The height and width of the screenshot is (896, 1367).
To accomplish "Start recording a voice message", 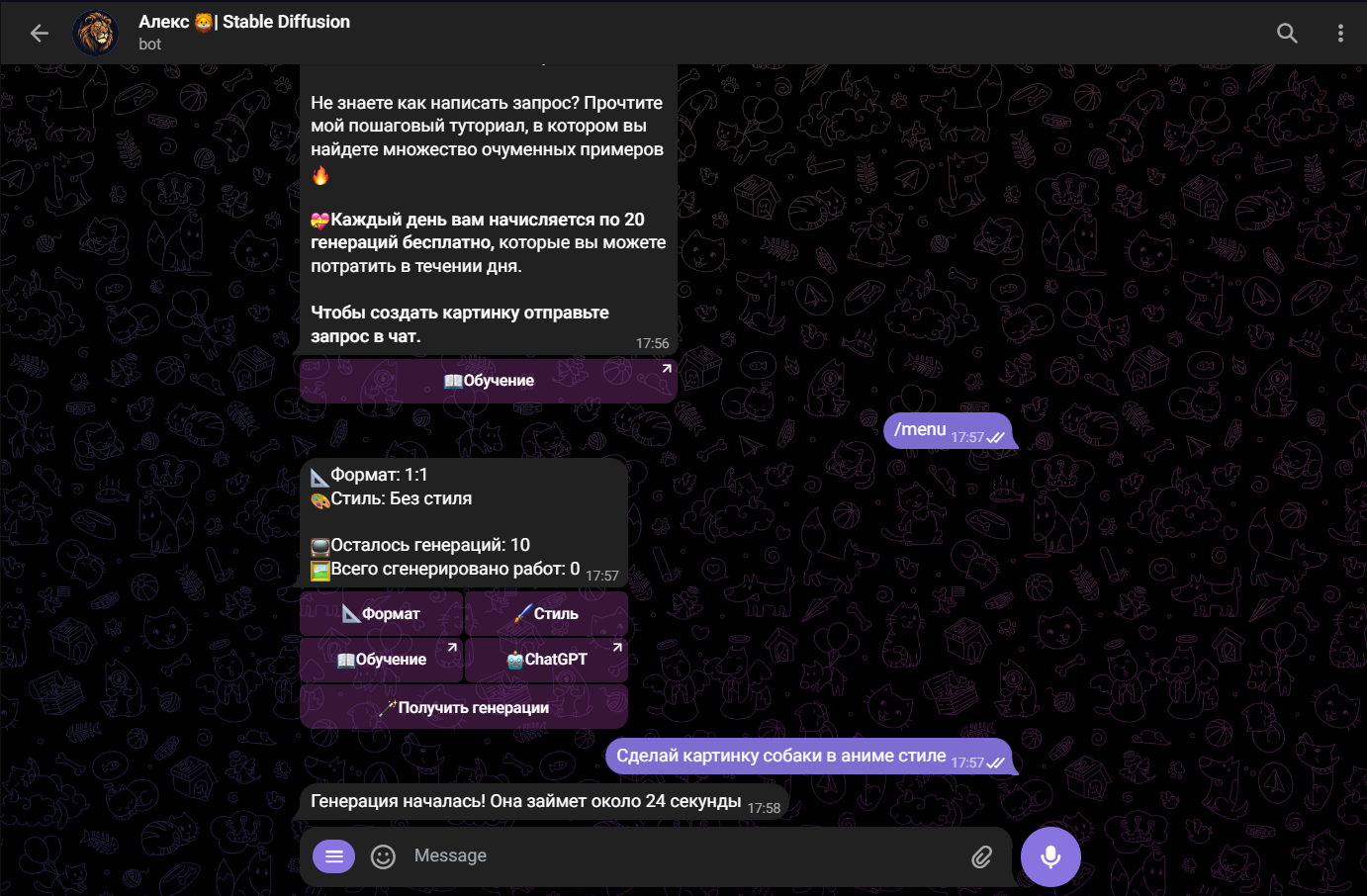I will [1050, 856].
